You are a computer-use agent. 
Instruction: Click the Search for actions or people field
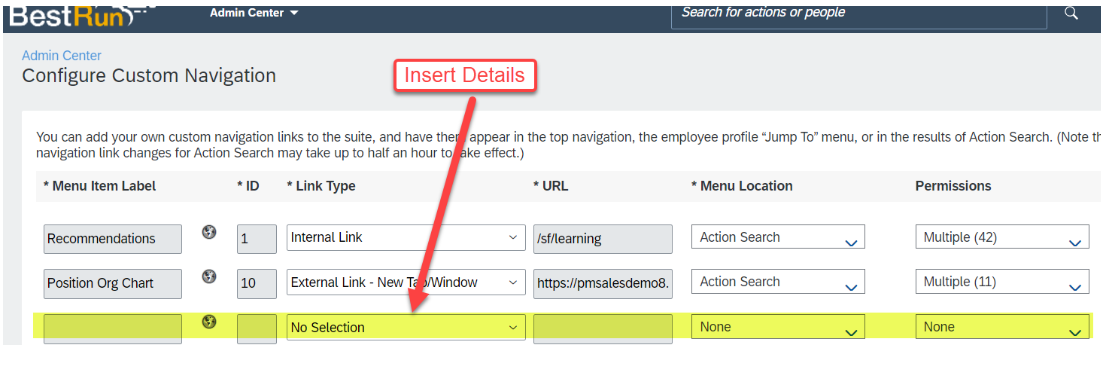pos(860,13)
